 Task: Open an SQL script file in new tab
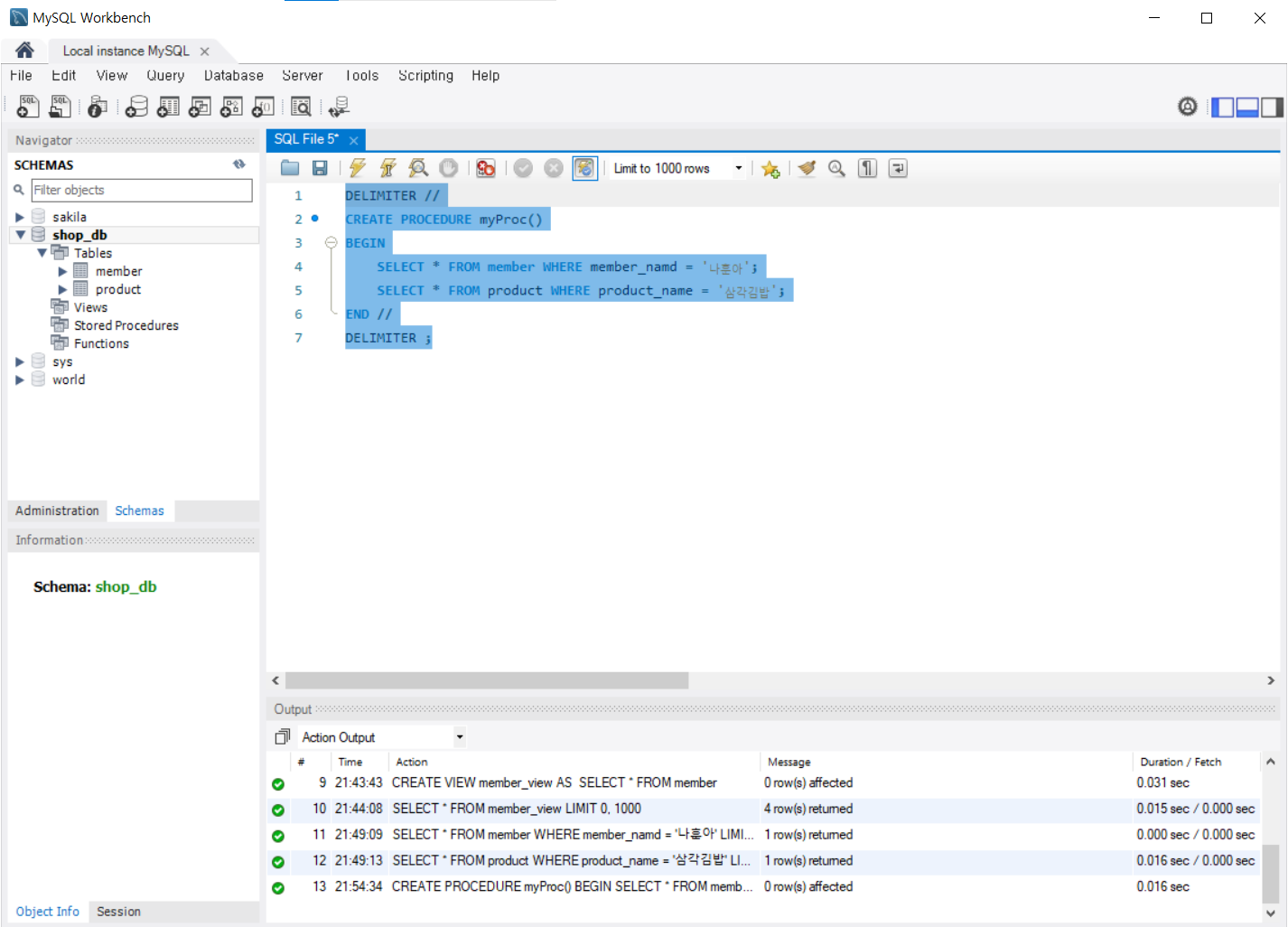click(60, 107)
